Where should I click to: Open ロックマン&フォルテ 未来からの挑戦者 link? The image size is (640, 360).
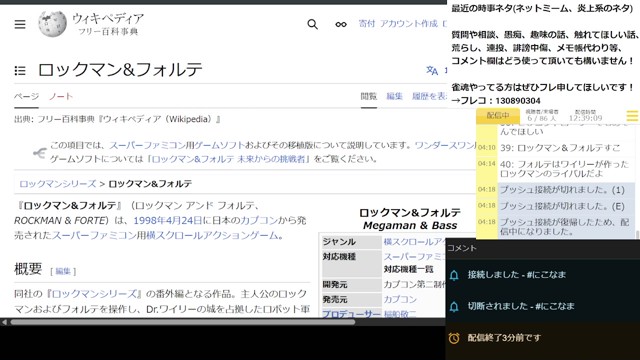tap(229, 159)
